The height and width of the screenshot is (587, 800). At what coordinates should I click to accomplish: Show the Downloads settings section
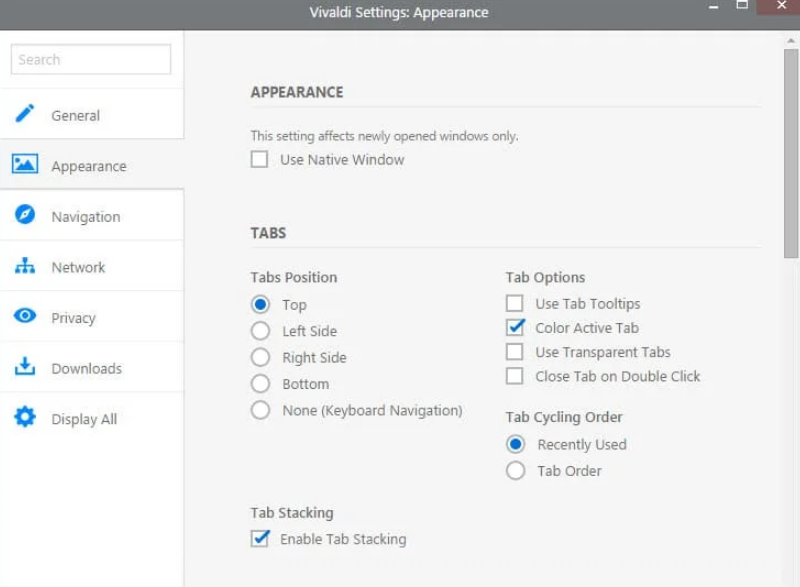[x=92, y=367]
